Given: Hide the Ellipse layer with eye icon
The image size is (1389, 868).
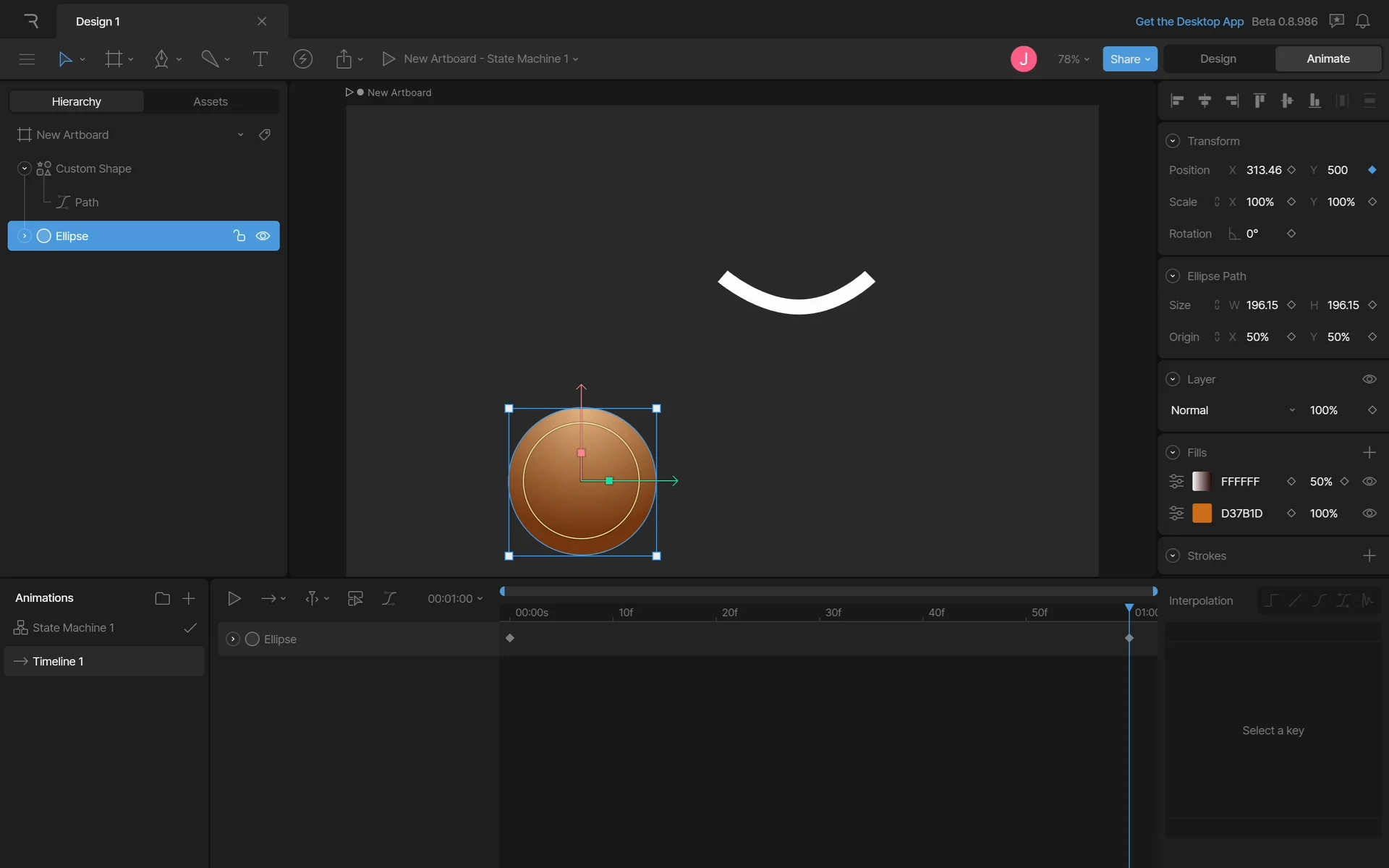Looking at the screenshot, I should coord(263,236).
